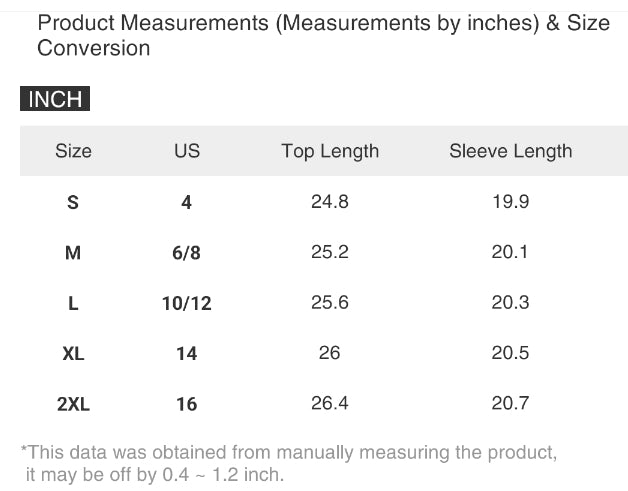Screen dimensions: 628x491
Task: Select the S size row label
Action: pos(73,202)
